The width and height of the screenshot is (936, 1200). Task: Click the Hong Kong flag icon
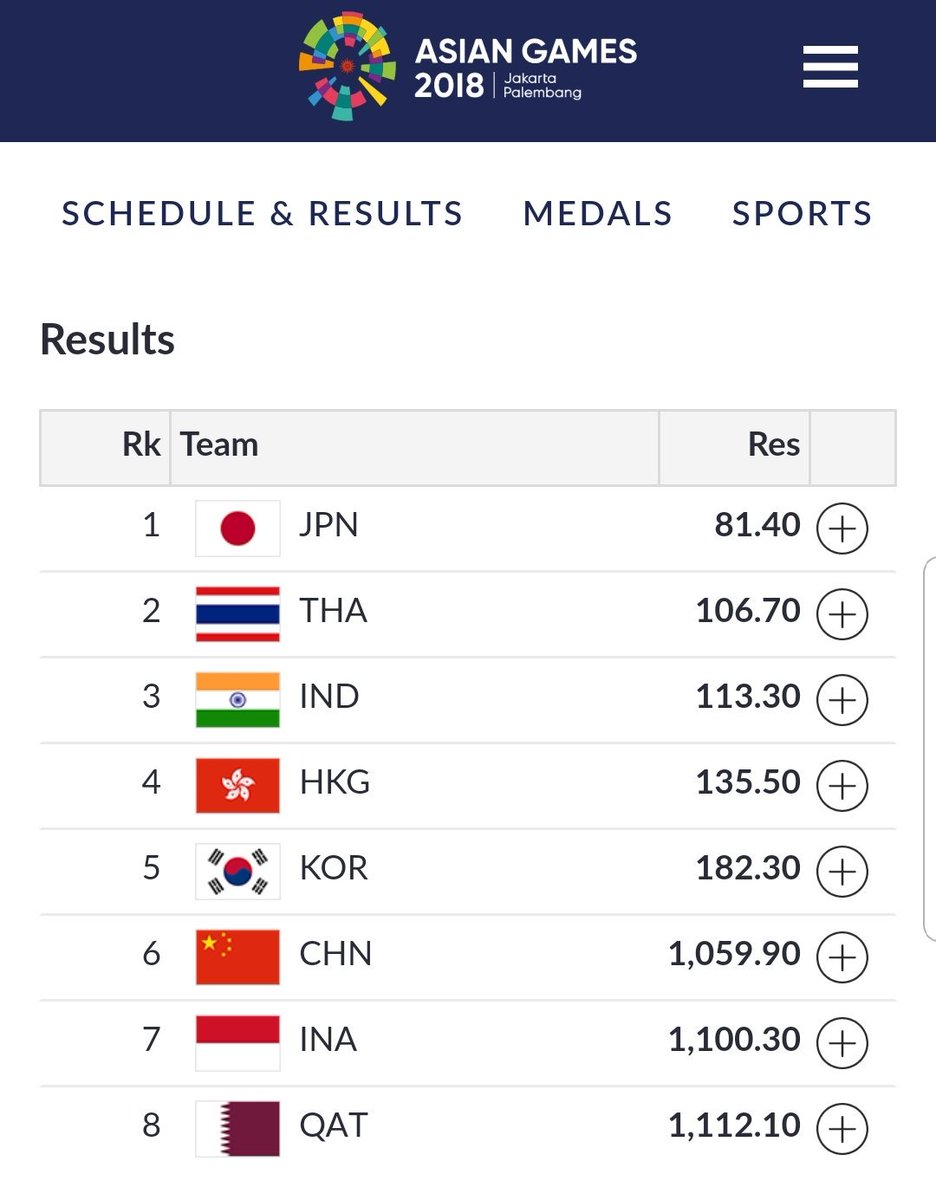click(238, 786)
